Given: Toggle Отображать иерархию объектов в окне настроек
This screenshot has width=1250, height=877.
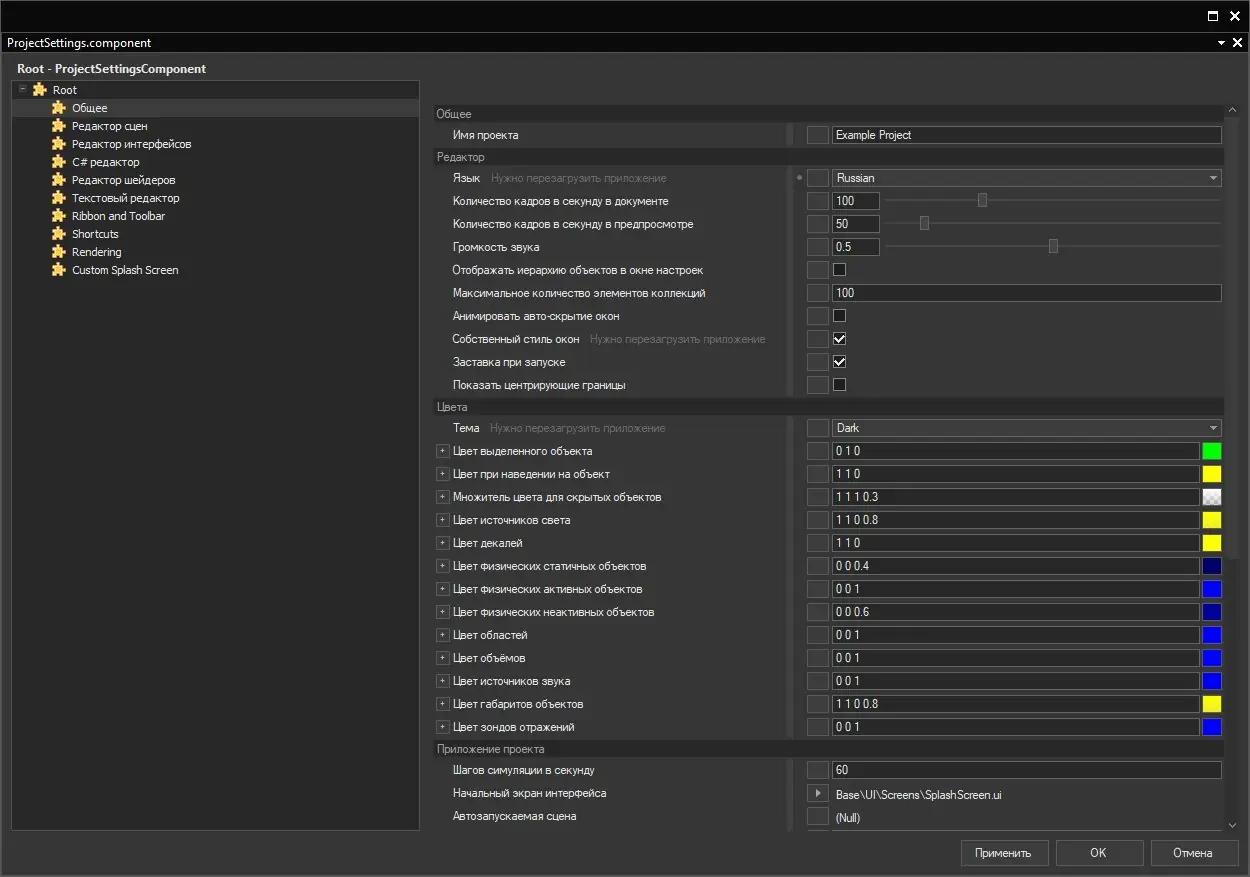Looking at the screenshot, I should coord(840,270).
